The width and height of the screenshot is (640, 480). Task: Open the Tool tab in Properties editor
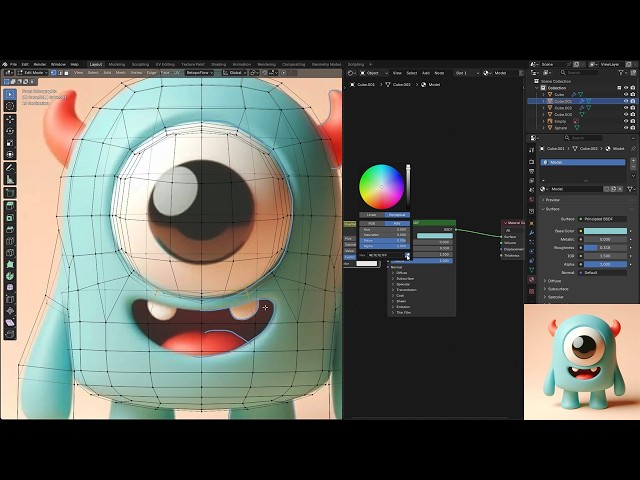[x=531, y=150]
